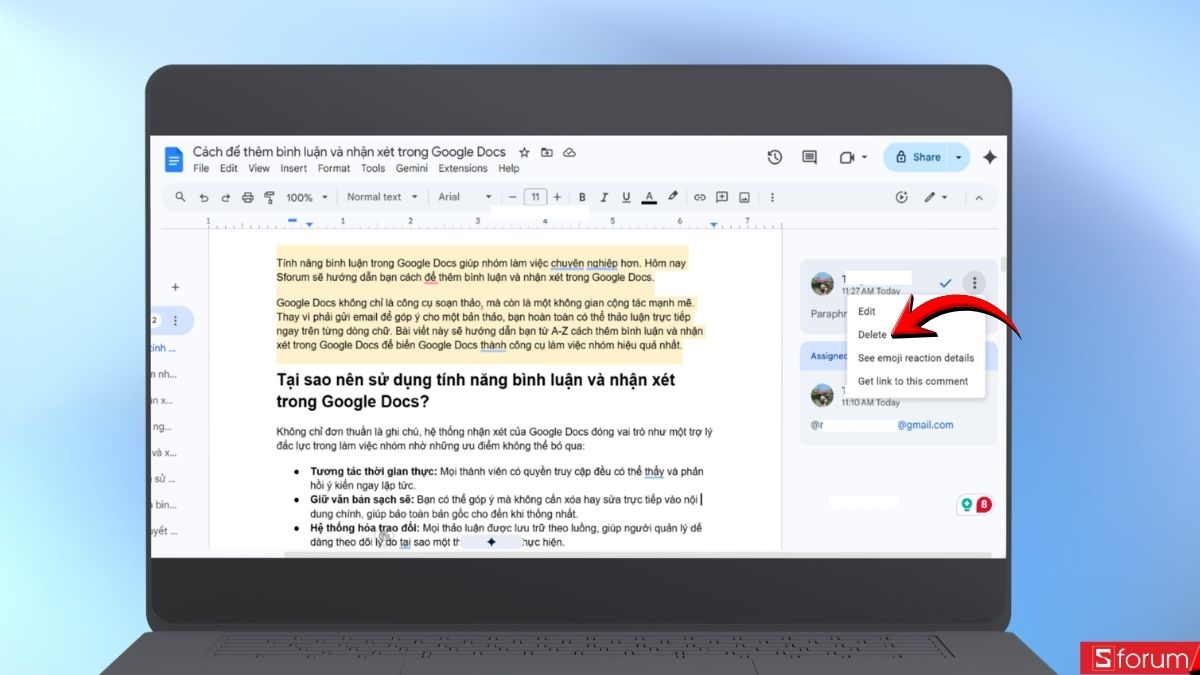The height and width of the screenshot is (675, 1200).
Task: Toggle bold formatting
Action: pyautogui.click(x=581, y=197)
